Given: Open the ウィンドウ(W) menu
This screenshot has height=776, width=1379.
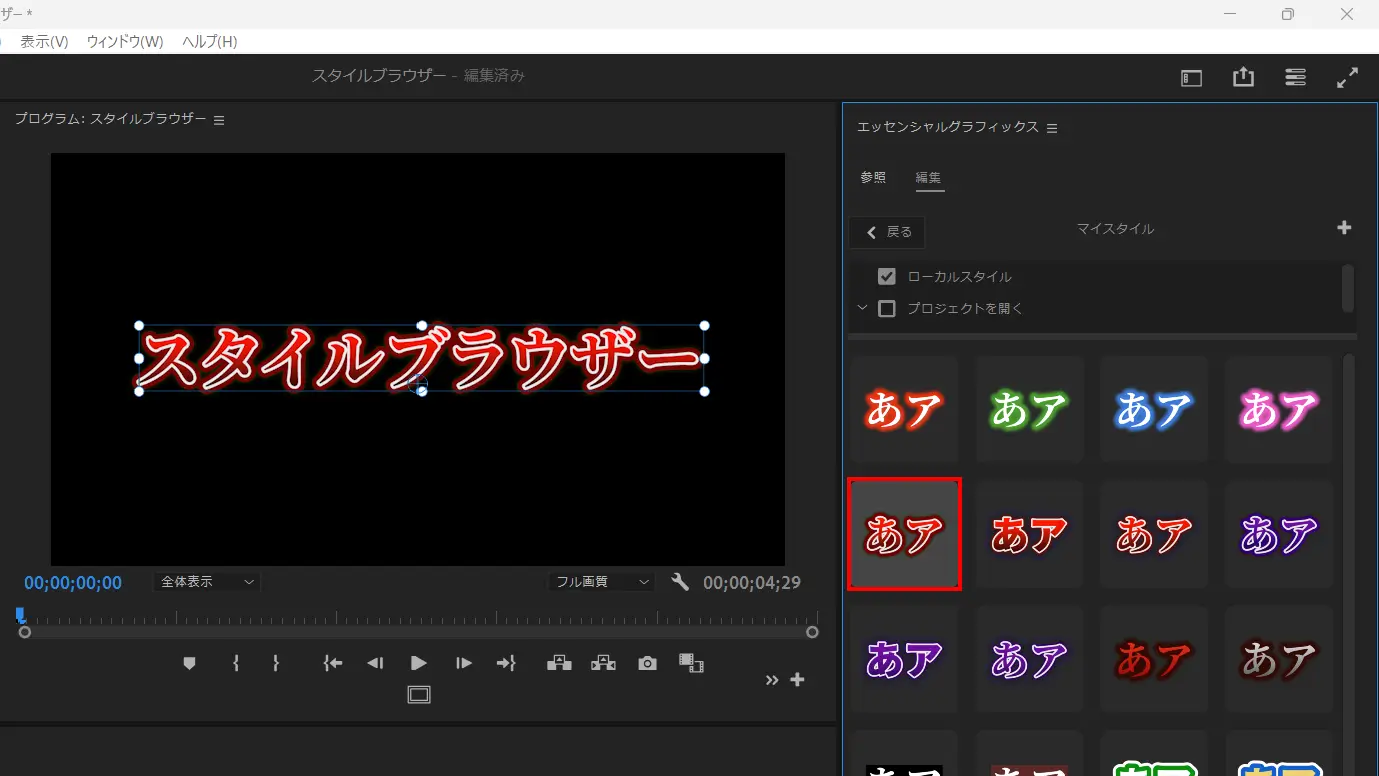Looking at the screenshot, I should click(125, 41).
